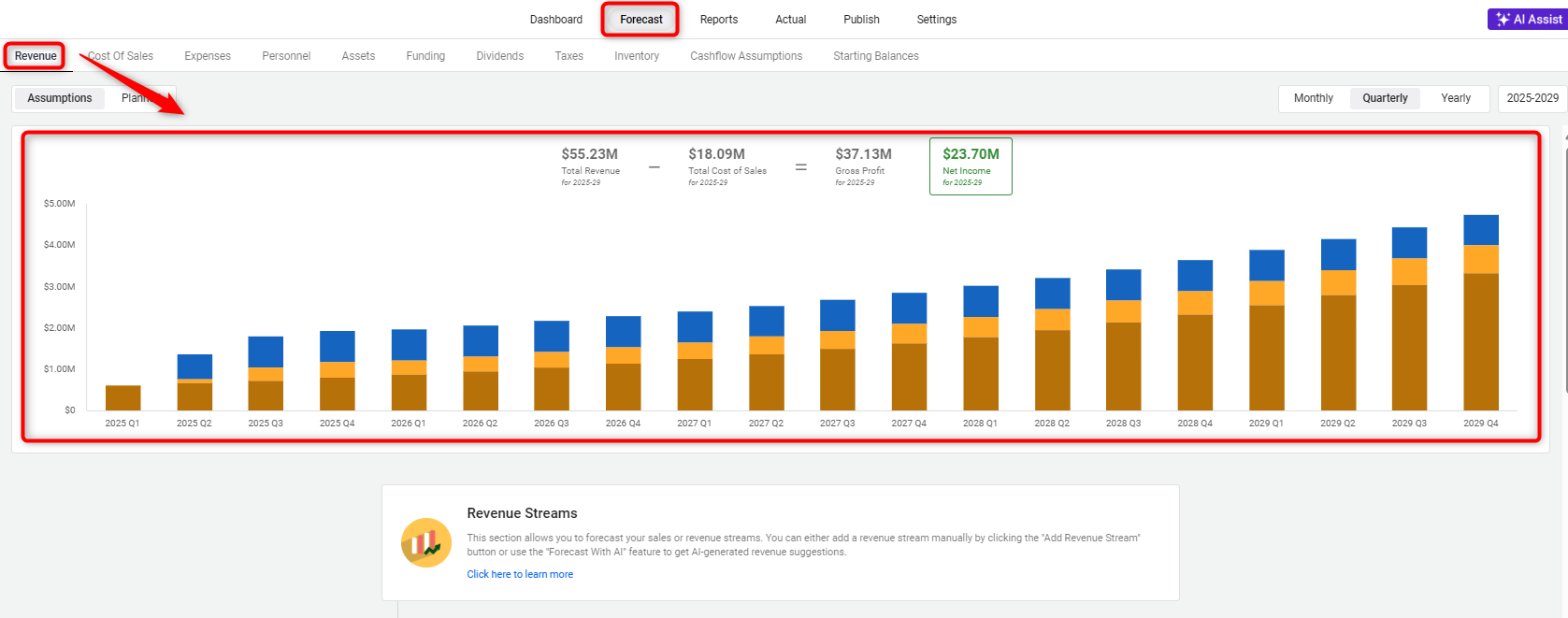Open the Starting Balances tab

[875, 56]
